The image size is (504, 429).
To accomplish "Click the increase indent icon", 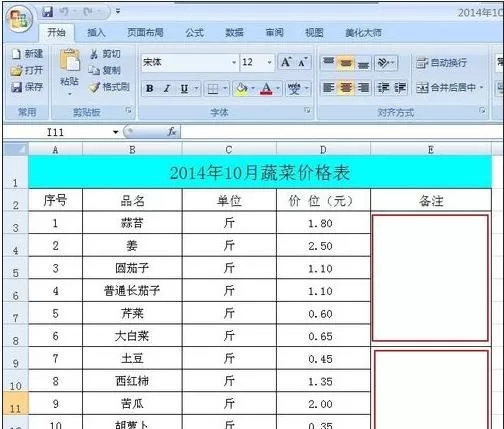I will click(x=400, y=88).
